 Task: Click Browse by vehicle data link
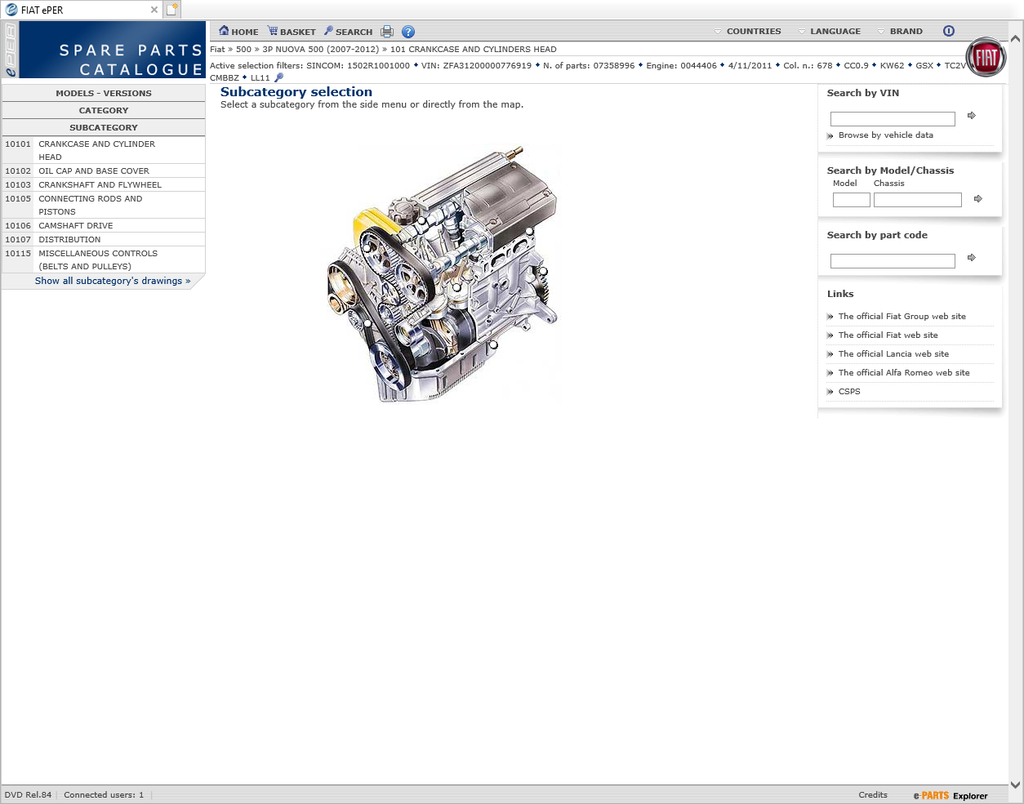[x=886, y=135]
